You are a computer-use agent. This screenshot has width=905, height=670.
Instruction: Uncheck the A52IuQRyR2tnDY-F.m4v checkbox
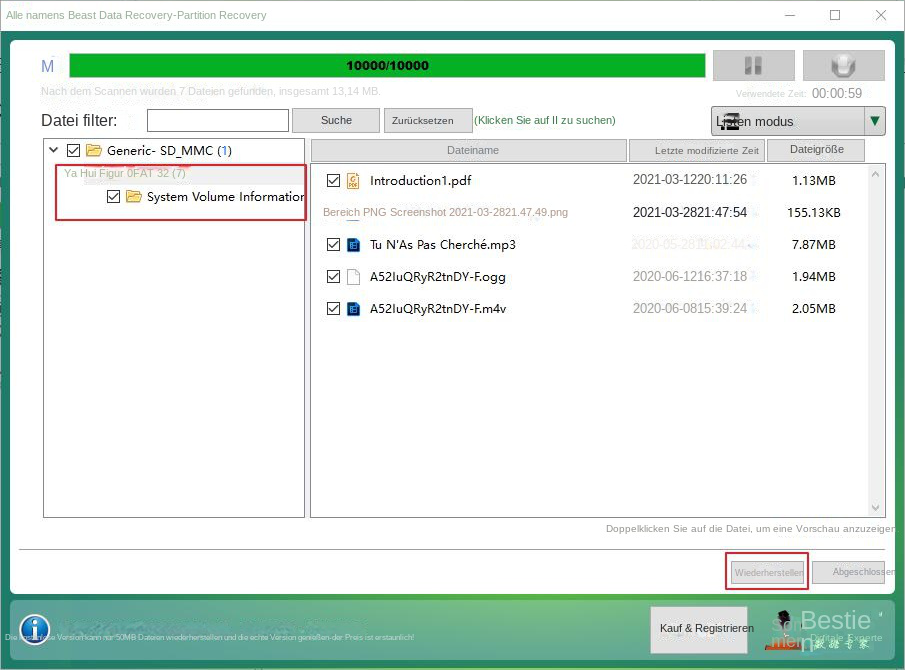[333, 309]
